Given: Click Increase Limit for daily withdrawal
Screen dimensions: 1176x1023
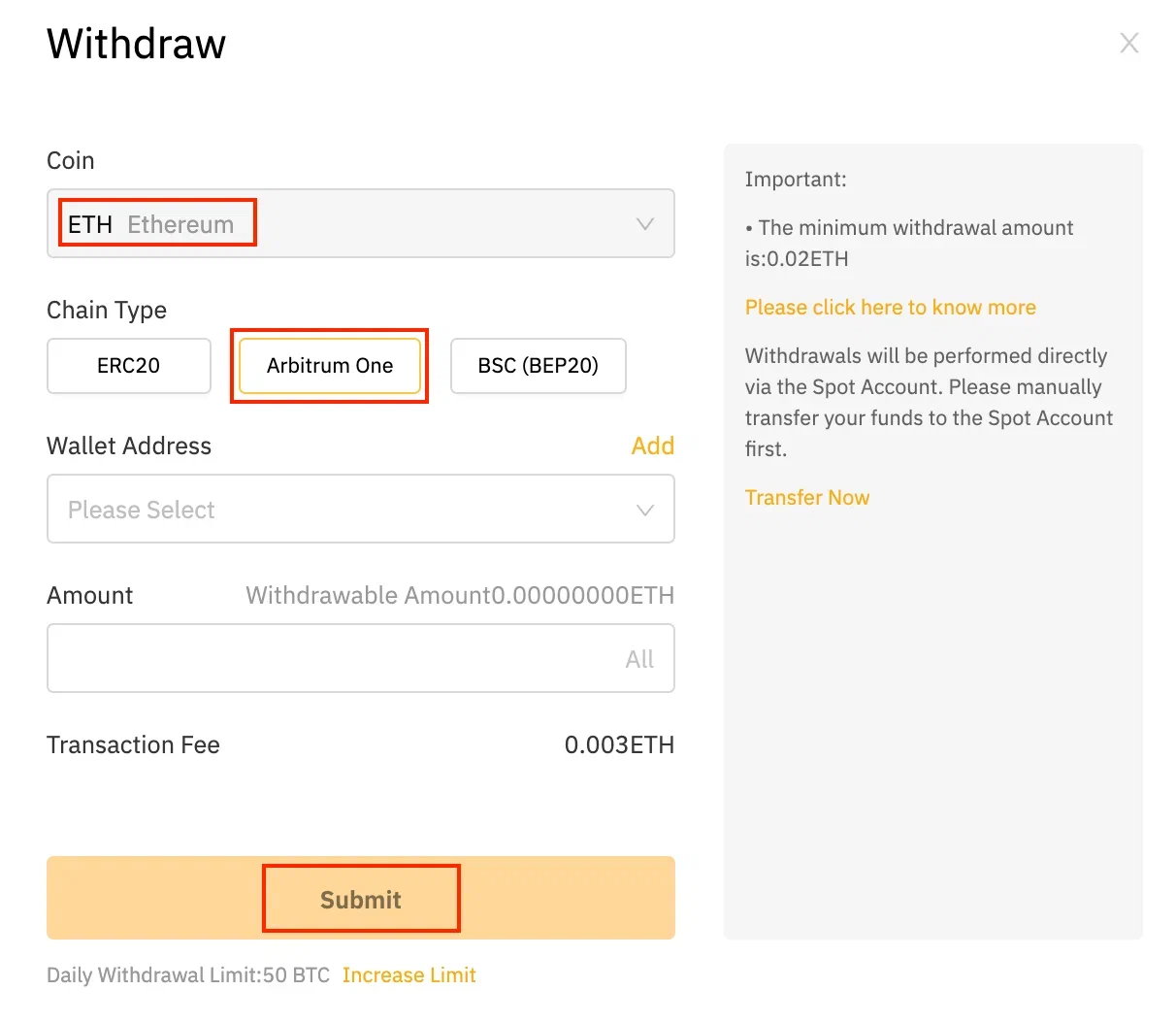Looking at the screenshot, I should click(408, 974).
